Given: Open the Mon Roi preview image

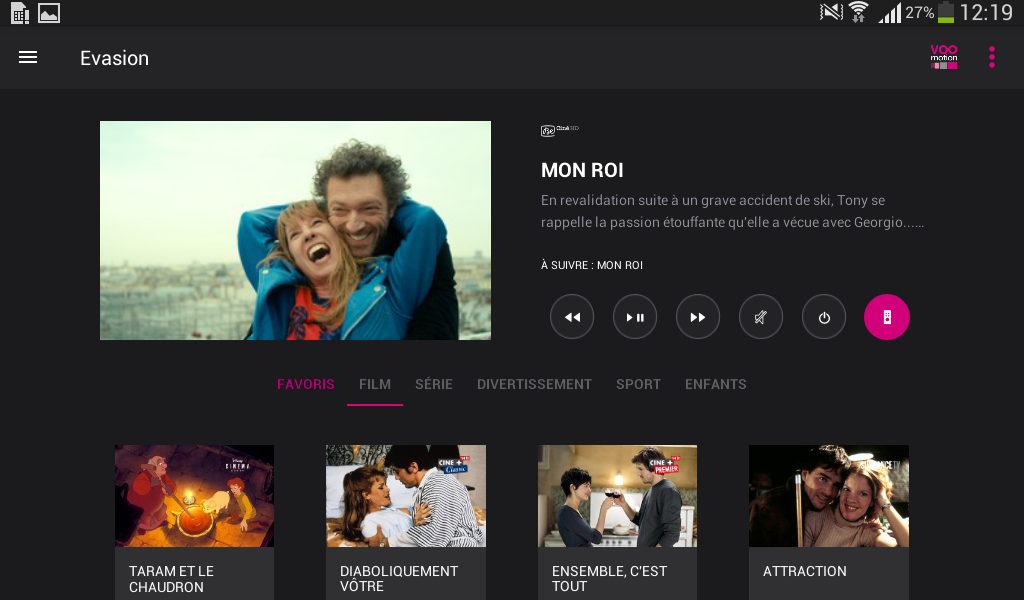Looking at the screenshot, I should 295,230.
